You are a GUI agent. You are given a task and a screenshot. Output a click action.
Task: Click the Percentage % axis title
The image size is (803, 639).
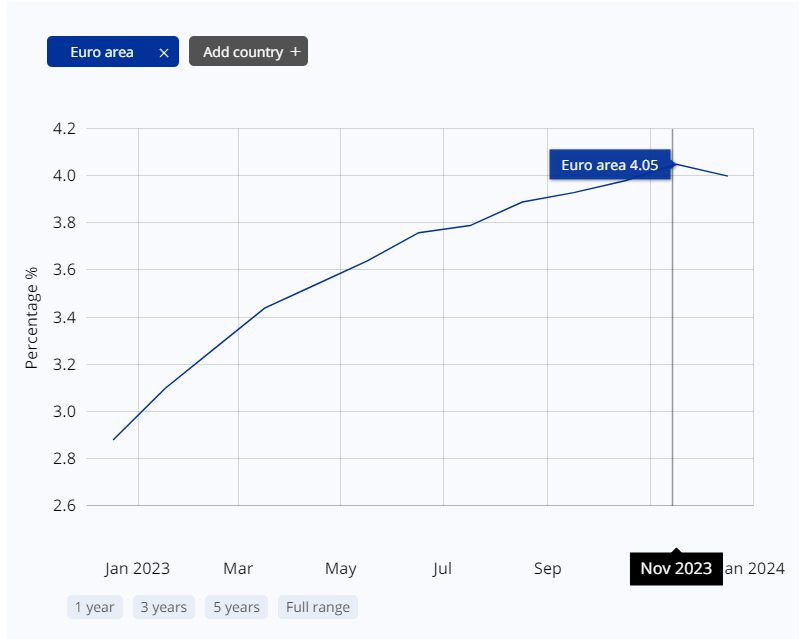(x=32, y=317)
